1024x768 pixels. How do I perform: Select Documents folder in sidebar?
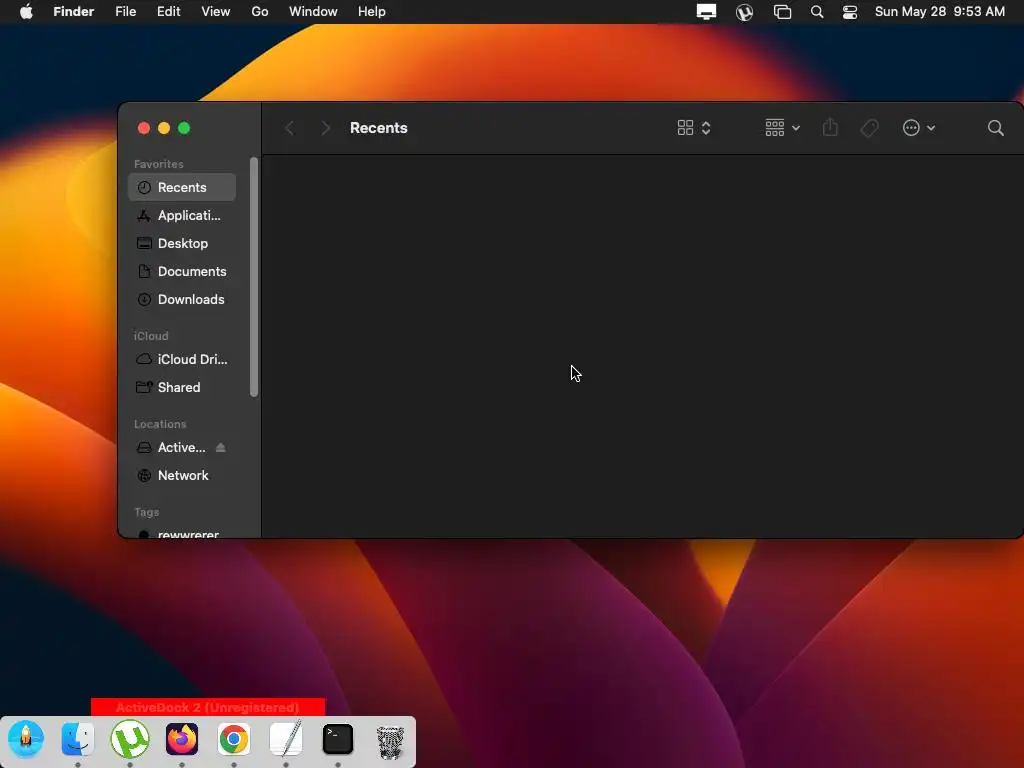pos(182,272)
